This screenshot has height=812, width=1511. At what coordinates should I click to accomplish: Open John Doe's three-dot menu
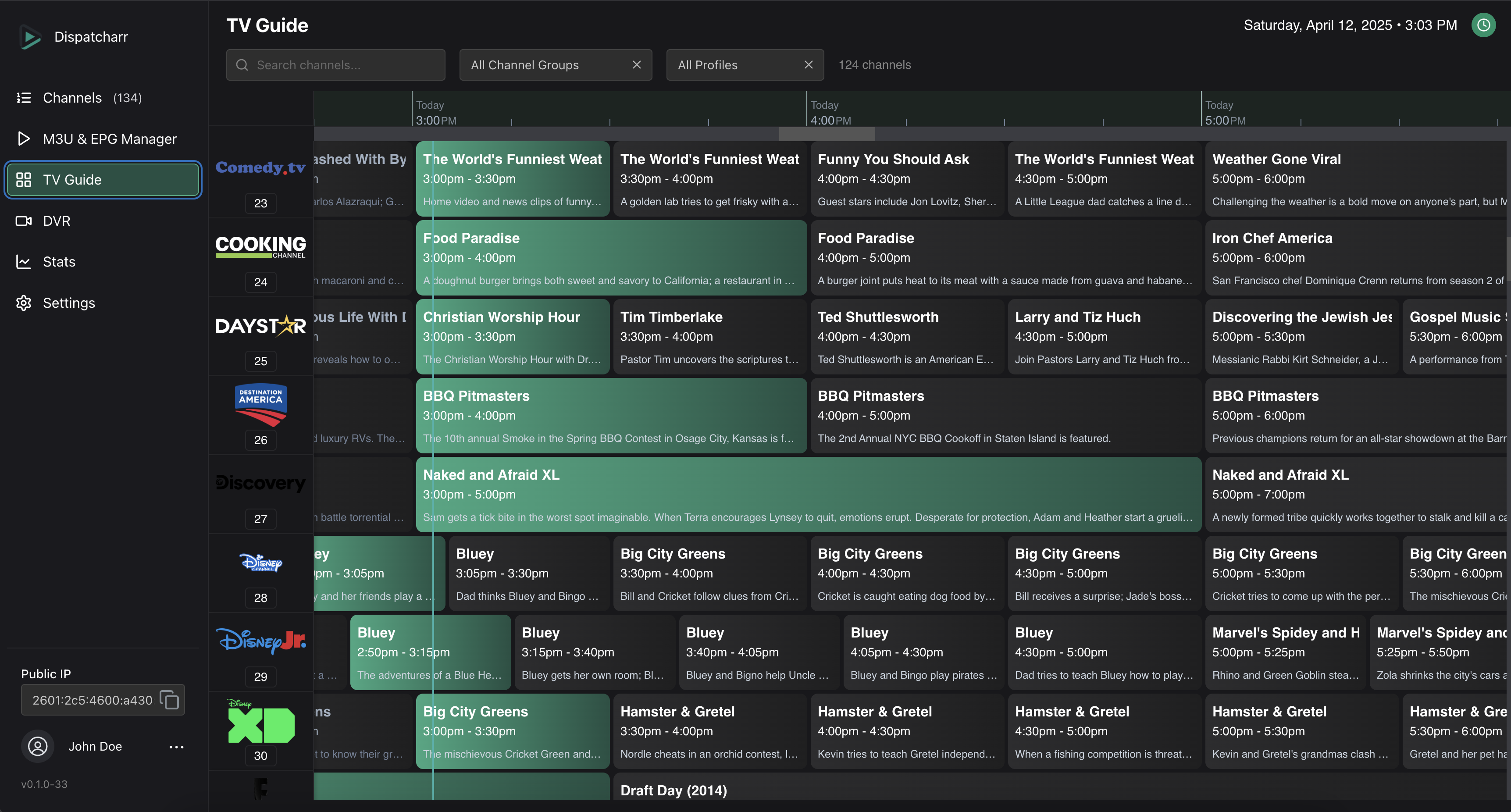point(176,746)
